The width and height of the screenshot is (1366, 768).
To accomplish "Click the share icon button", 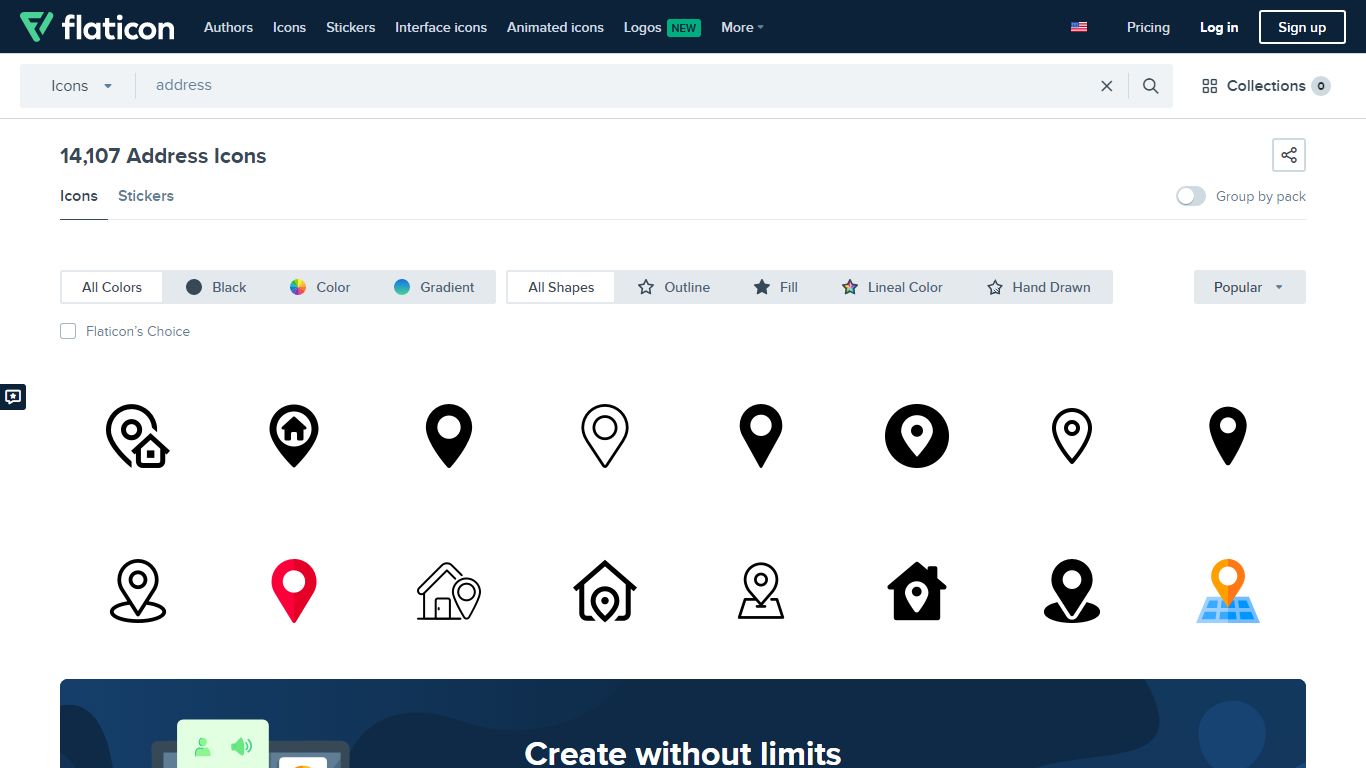I will 1289,155.
